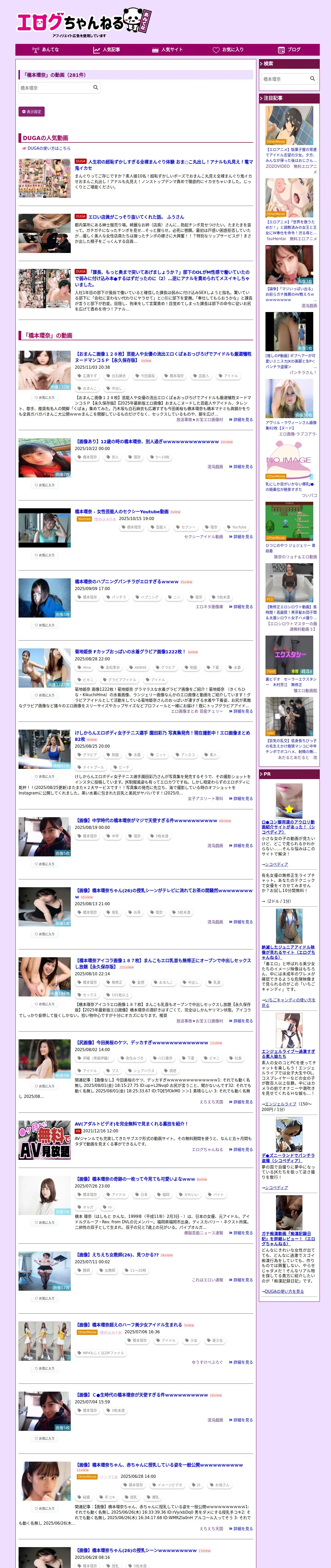Open 詳細を見る for the 2025/08/25 tennis post
The image size is (331, 1568).
[241, 799]
